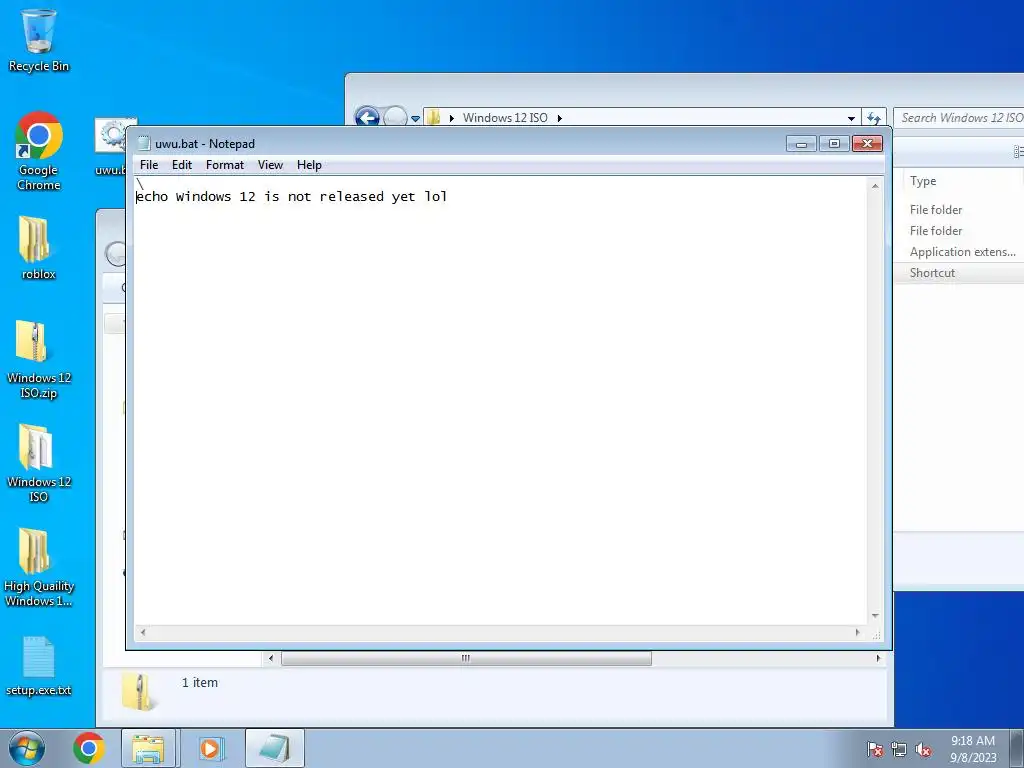Screen dimensions: 1024x768
Task: Expand the arrow after Windows 12 ISO breadcrumb
Action: (x=560, y=118)
